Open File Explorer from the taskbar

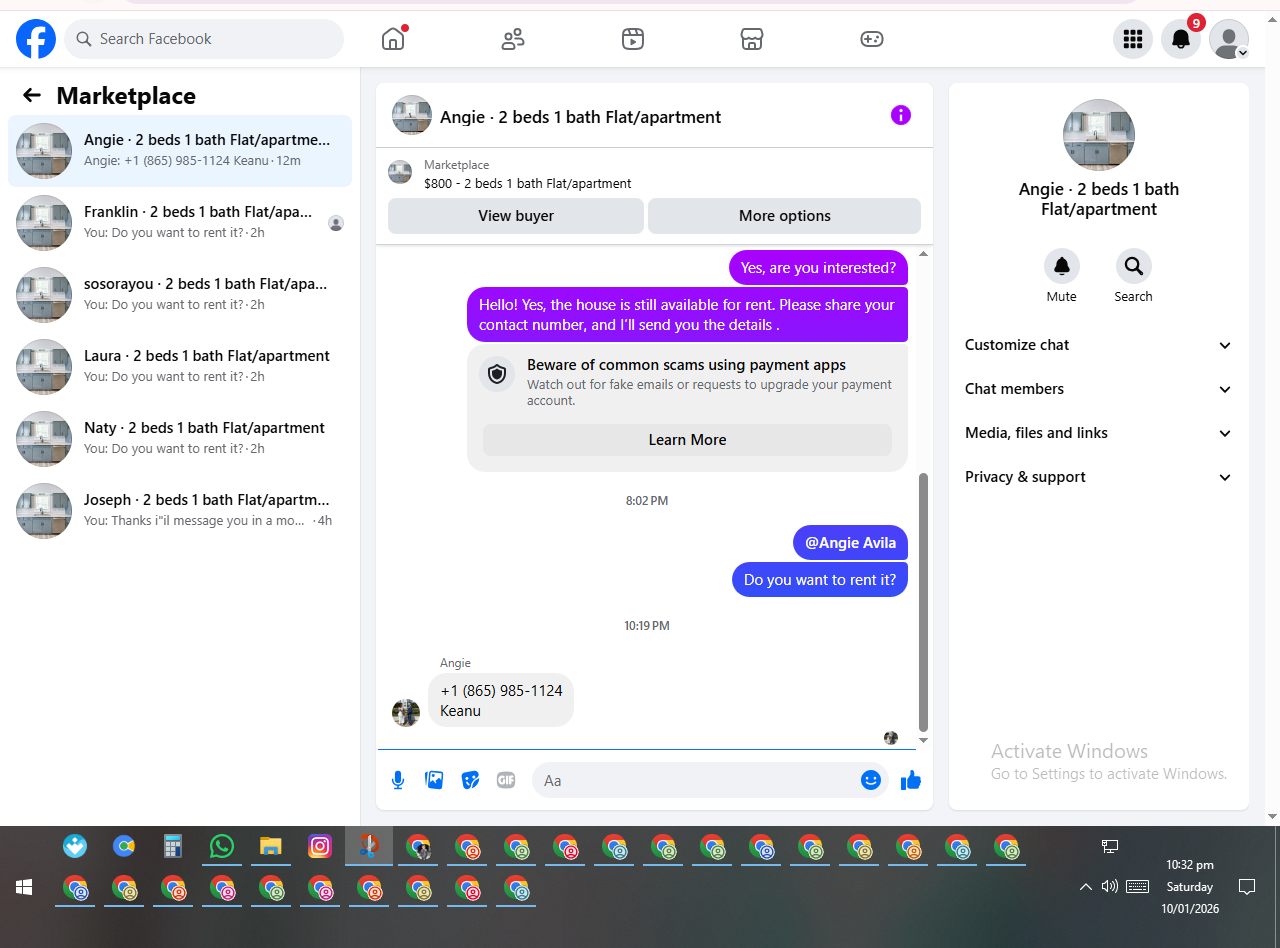271,846
